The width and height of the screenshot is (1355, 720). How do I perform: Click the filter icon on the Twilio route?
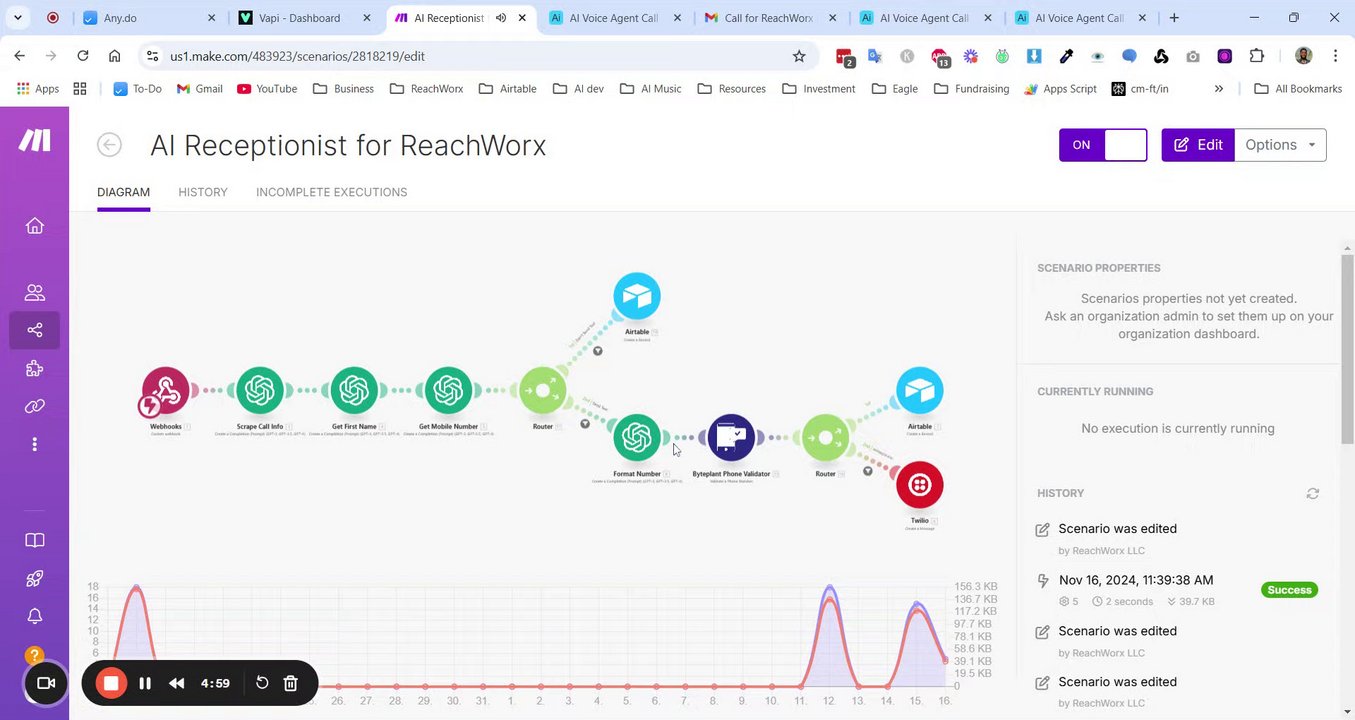(868, 471)
